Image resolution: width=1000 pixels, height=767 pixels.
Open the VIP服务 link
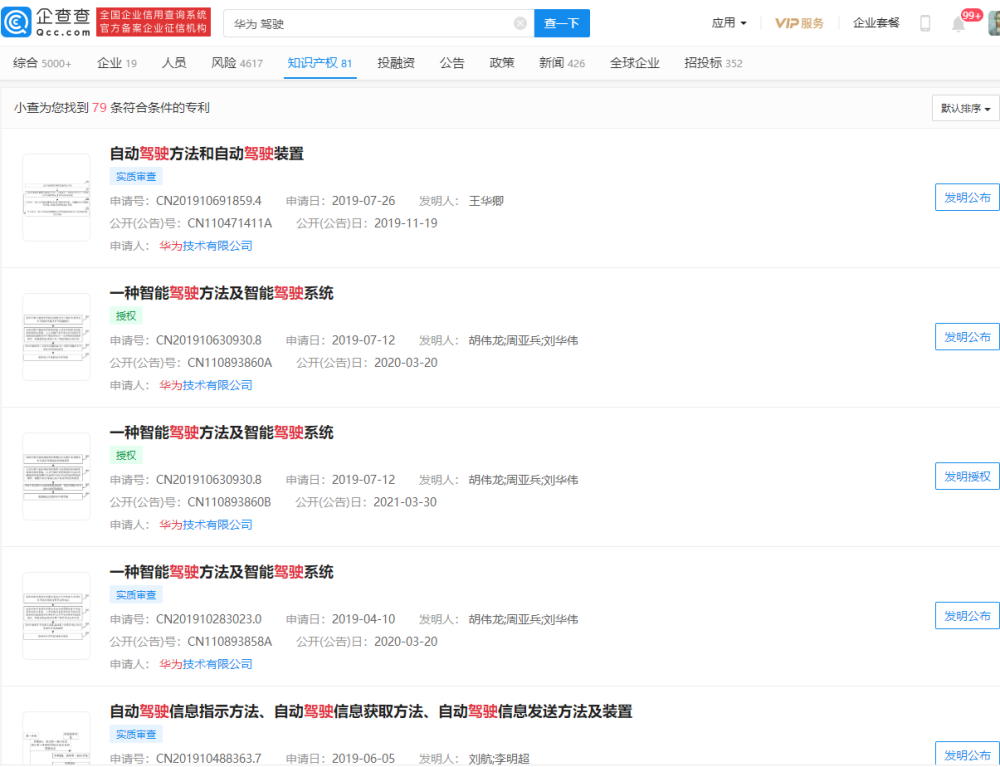click(x=799, y=23)
